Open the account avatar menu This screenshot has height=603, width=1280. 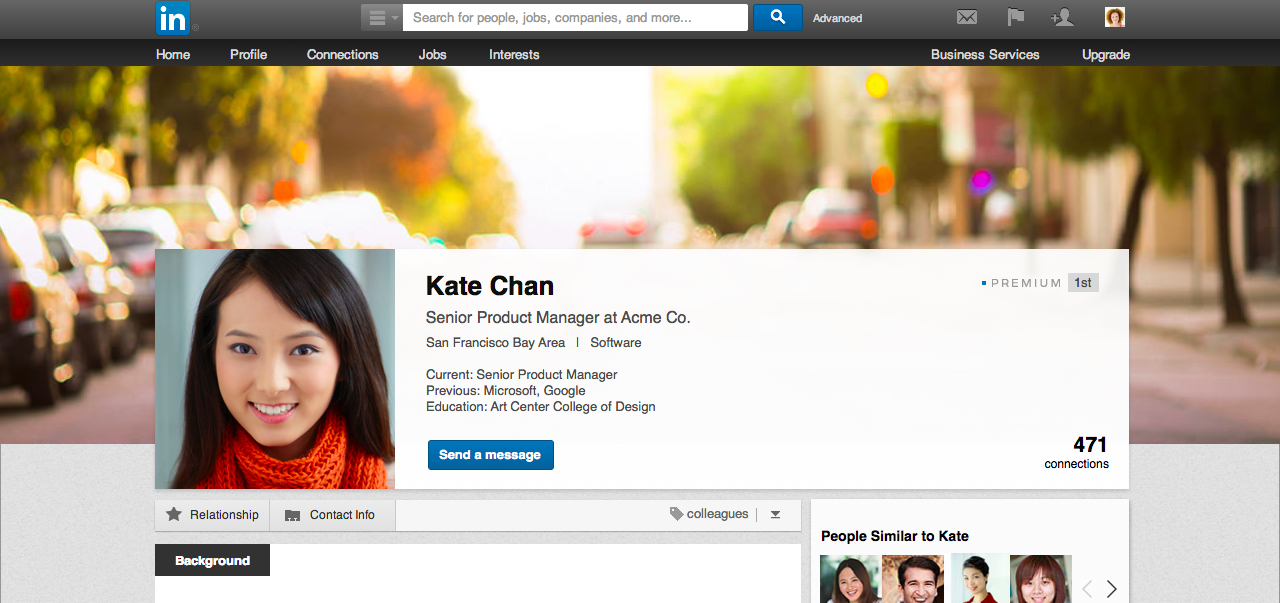1115,17
